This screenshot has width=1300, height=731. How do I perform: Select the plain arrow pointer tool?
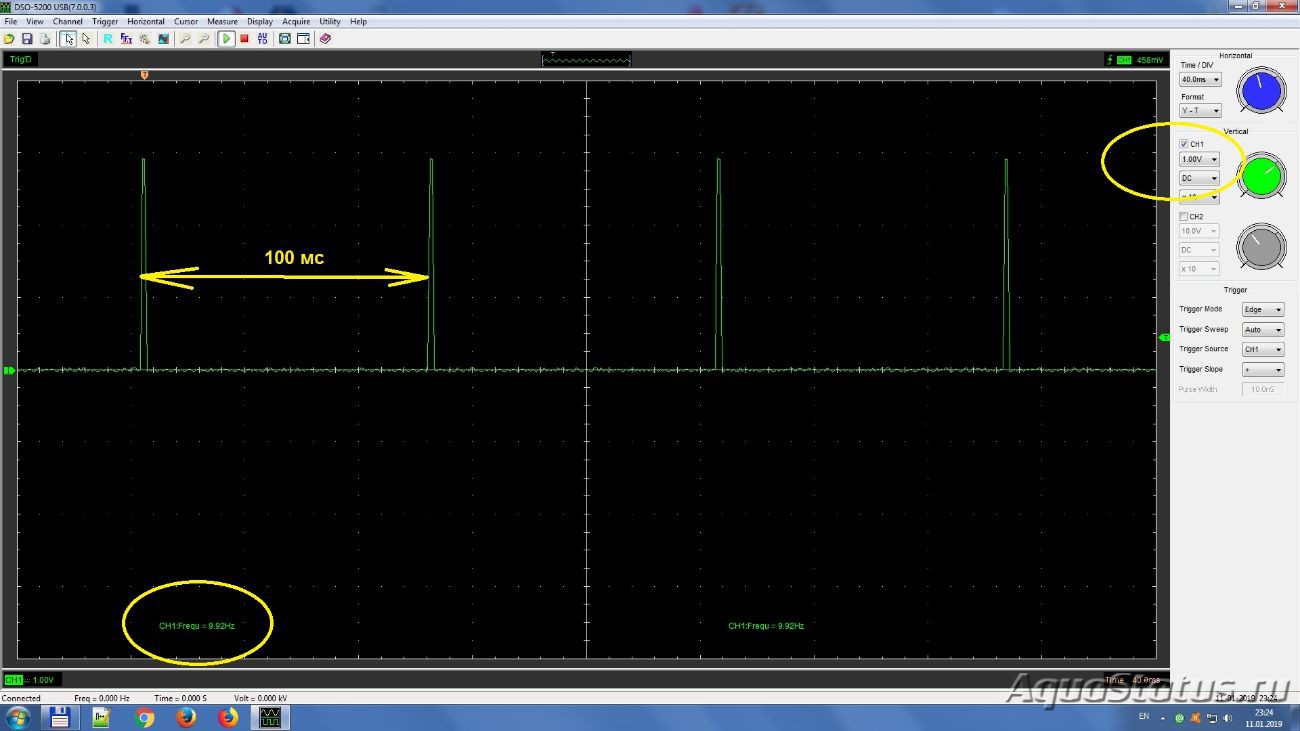[x=86, y=39]
